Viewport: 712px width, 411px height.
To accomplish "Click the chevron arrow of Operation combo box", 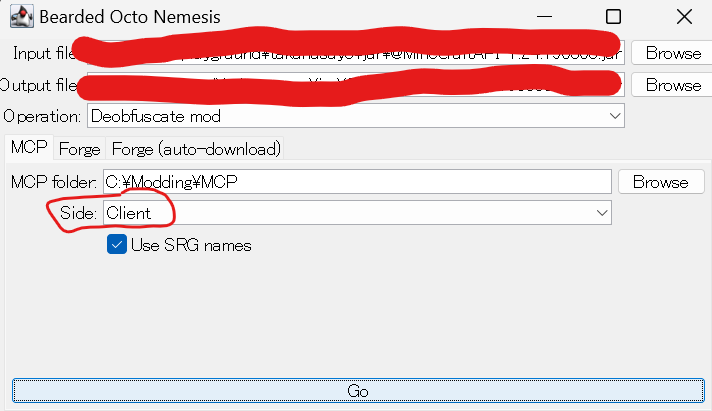I will (x=615, y=116).
